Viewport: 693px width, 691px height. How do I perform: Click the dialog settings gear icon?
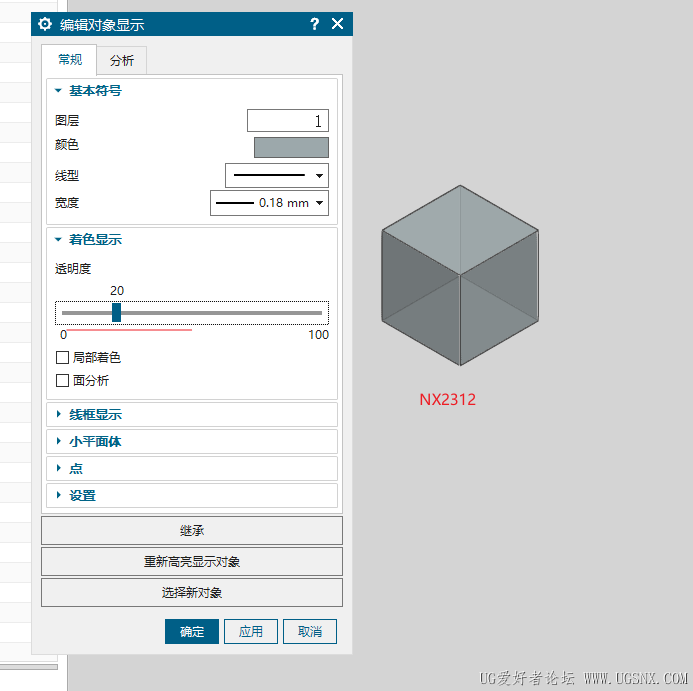point(45,24)
